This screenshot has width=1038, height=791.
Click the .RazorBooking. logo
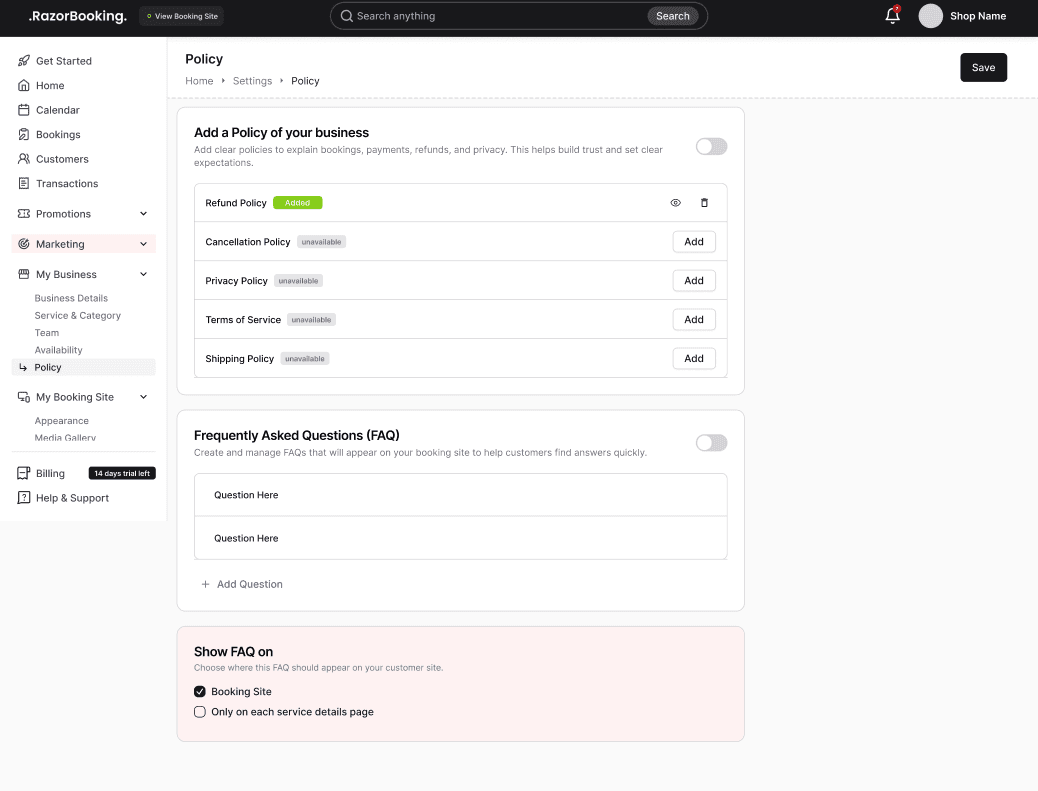click(77, 16)
